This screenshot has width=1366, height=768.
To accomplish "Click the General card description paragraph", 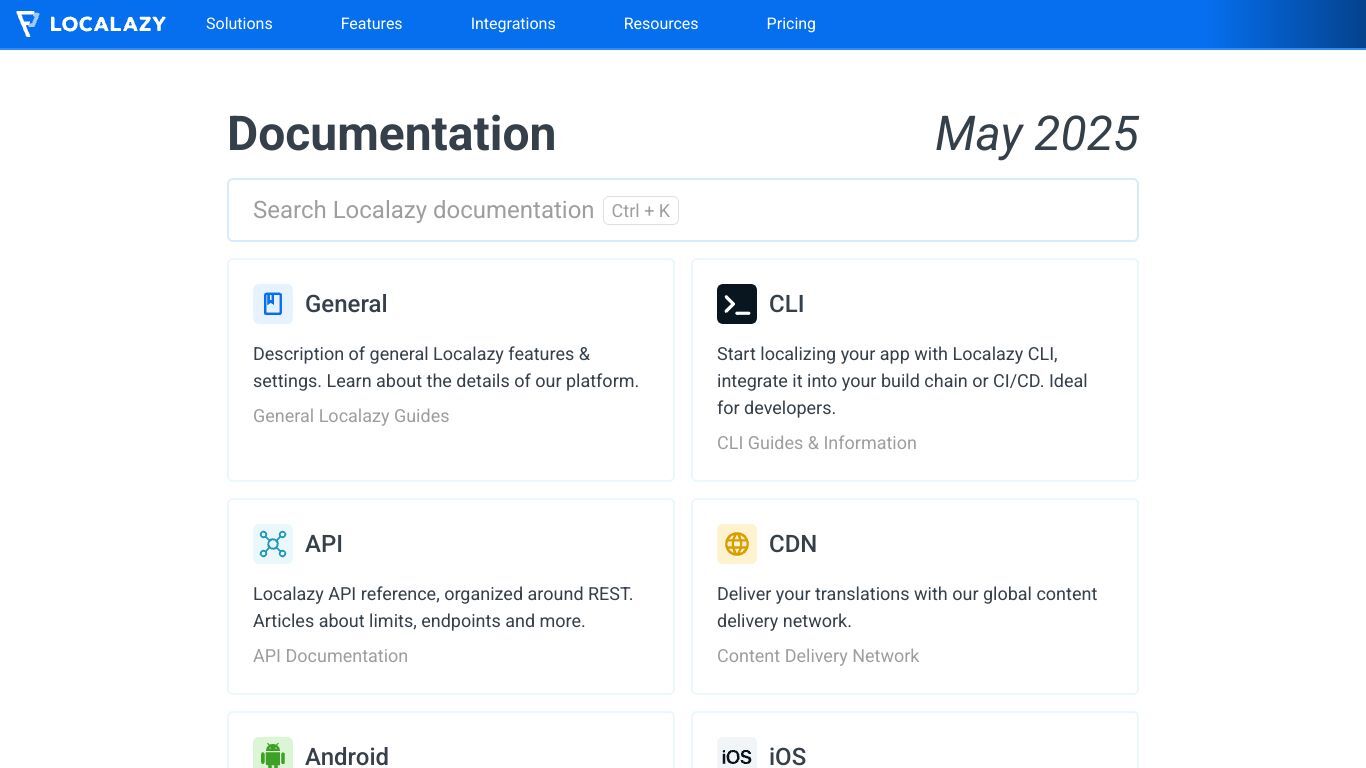I will click(446, 367).
